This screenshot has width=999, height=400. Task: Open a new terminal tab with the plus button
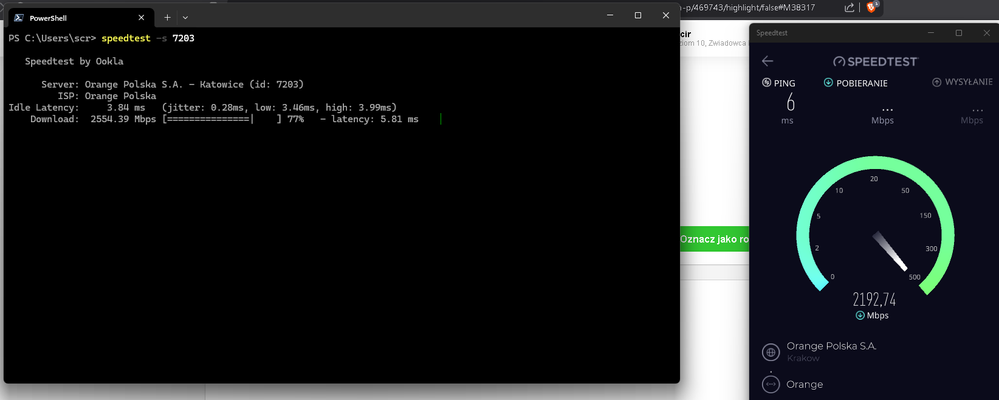pyautogui.click(x=167, y=17)
